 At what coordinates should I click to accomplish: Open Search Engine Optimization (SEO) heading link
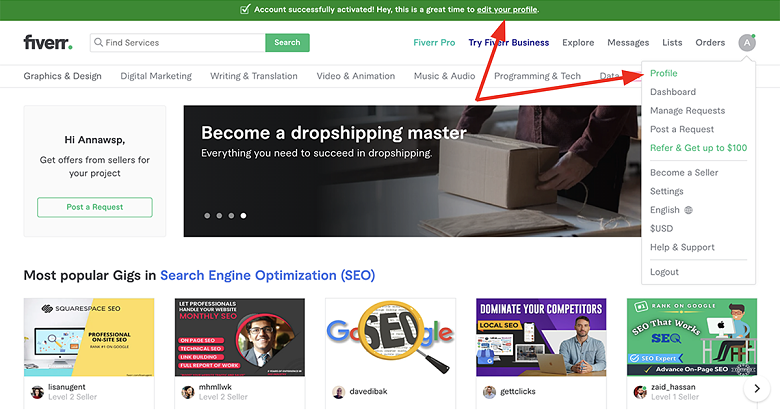(x=267, y=276)
